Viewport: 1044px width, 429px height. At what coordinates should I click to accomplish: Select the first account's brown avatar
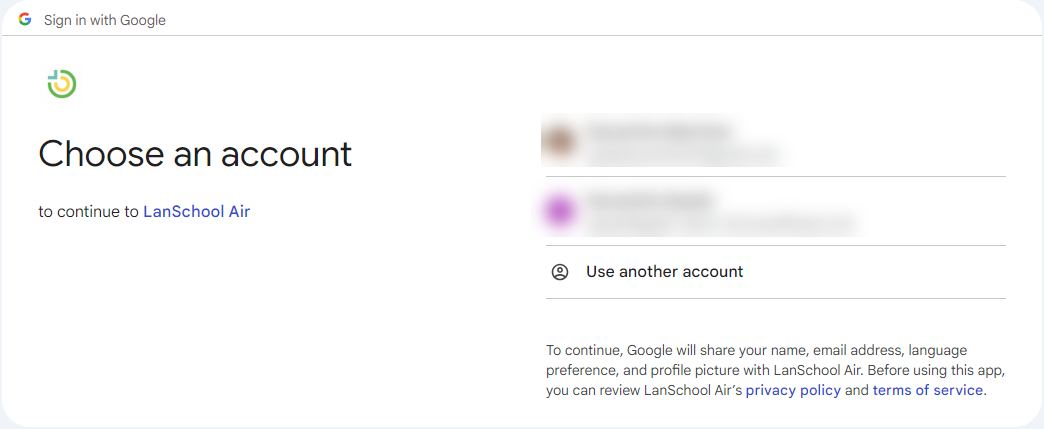click(x=559, y=141)
